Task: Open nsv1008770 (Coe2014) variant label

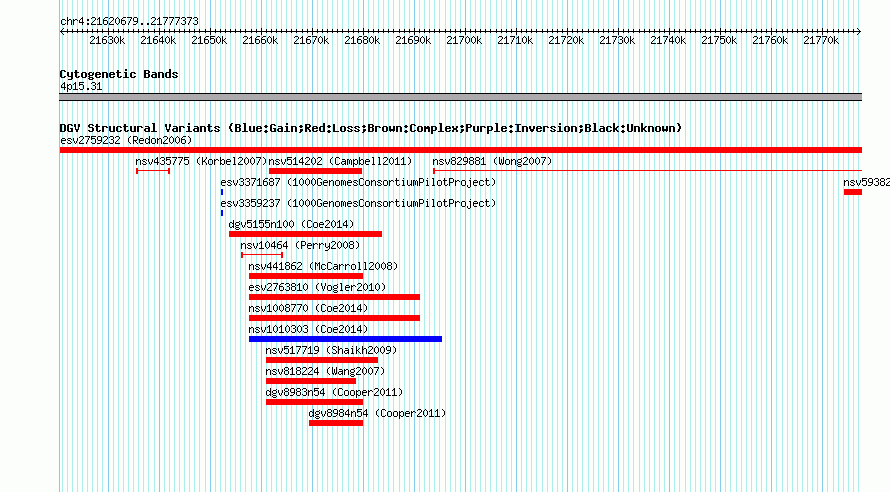Action: (308, 308)
